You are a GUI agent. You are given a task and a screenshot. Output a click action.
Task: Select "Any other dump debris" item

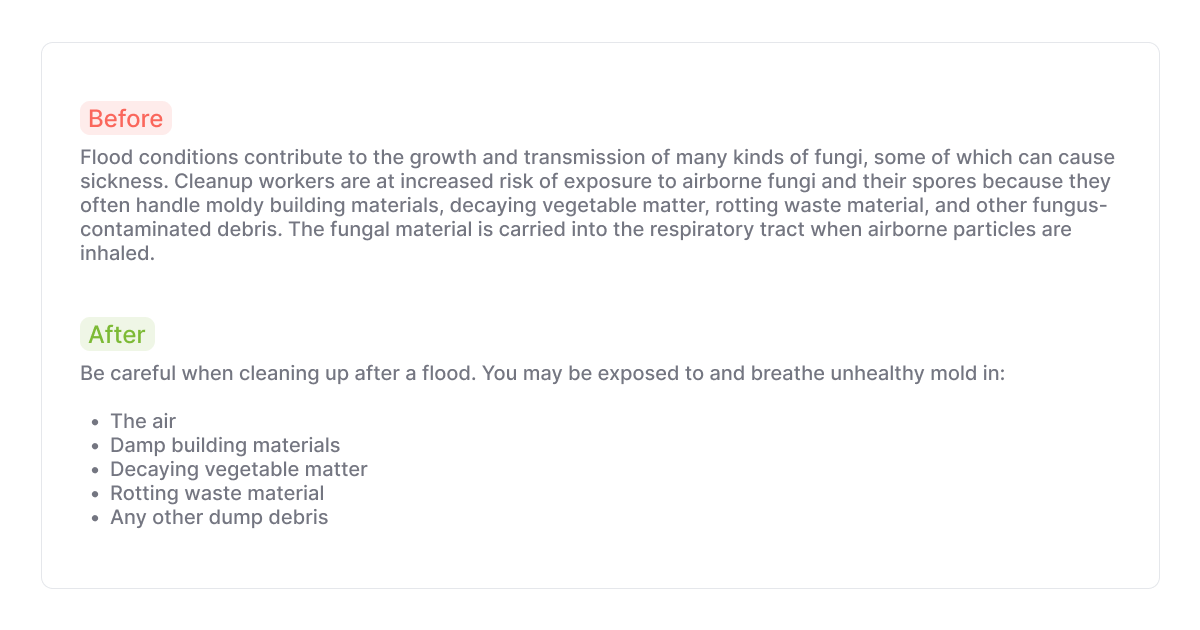pos(219,517)
